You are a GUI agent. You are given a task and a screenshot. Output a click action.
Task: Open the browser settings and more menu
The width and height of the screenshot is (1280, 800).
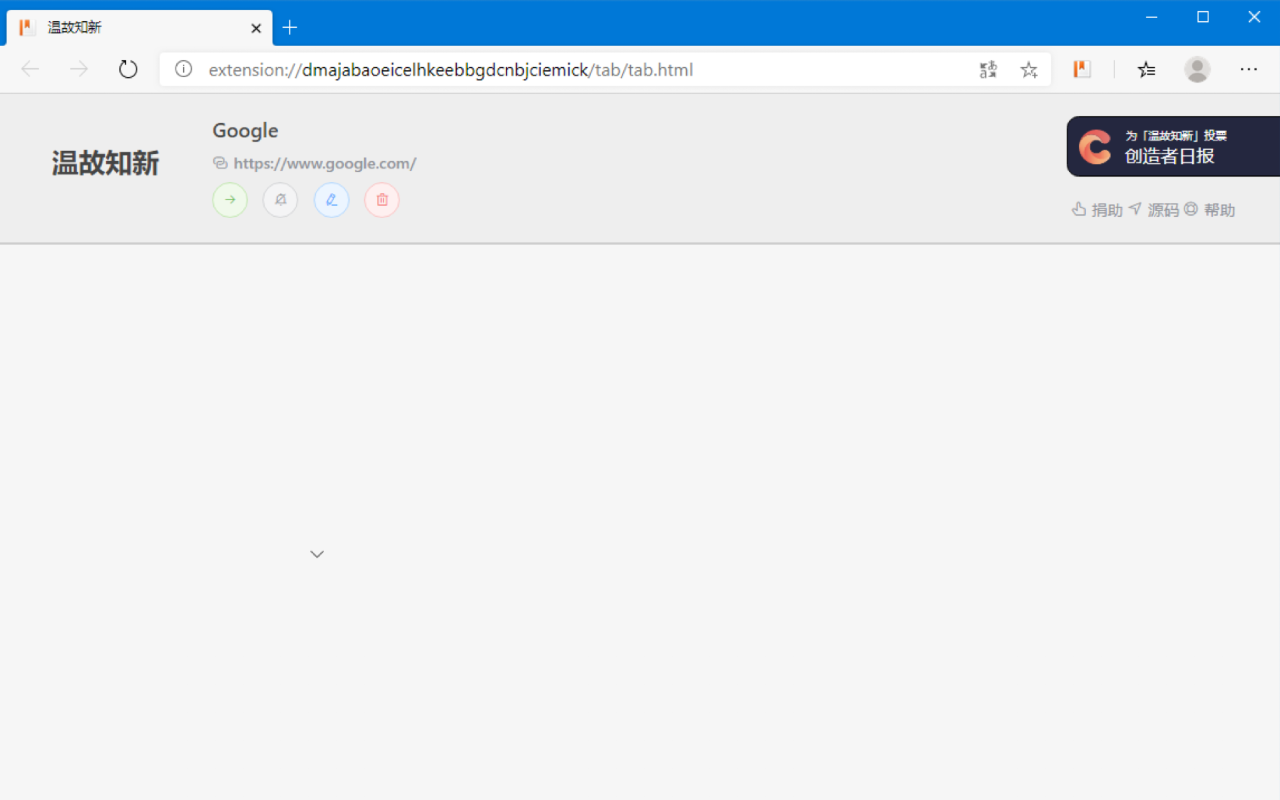1248,69
